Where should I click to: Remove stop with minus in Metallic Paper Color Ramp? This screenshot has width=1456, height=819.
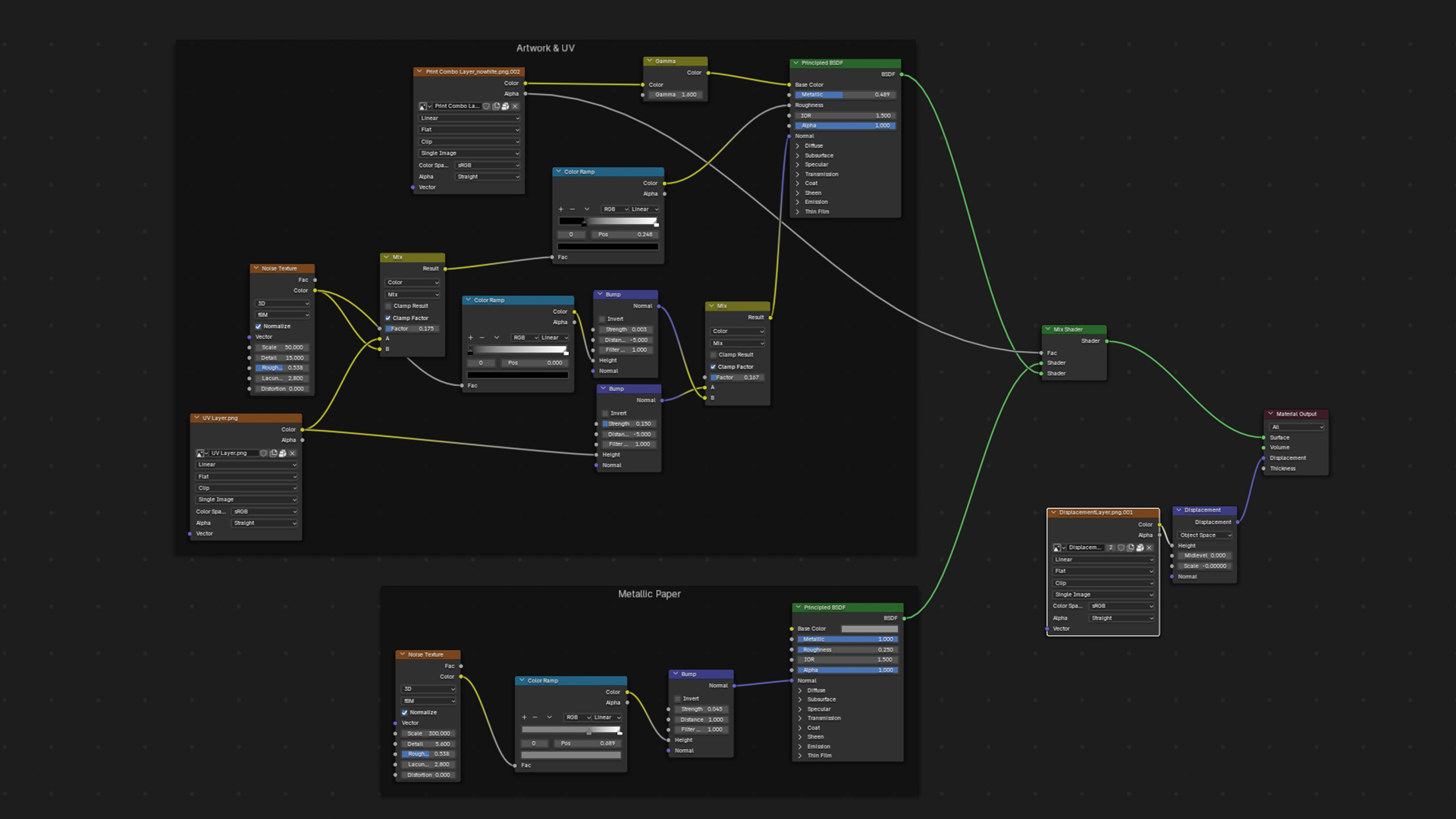pyautogui.click(x=535, y=717)
